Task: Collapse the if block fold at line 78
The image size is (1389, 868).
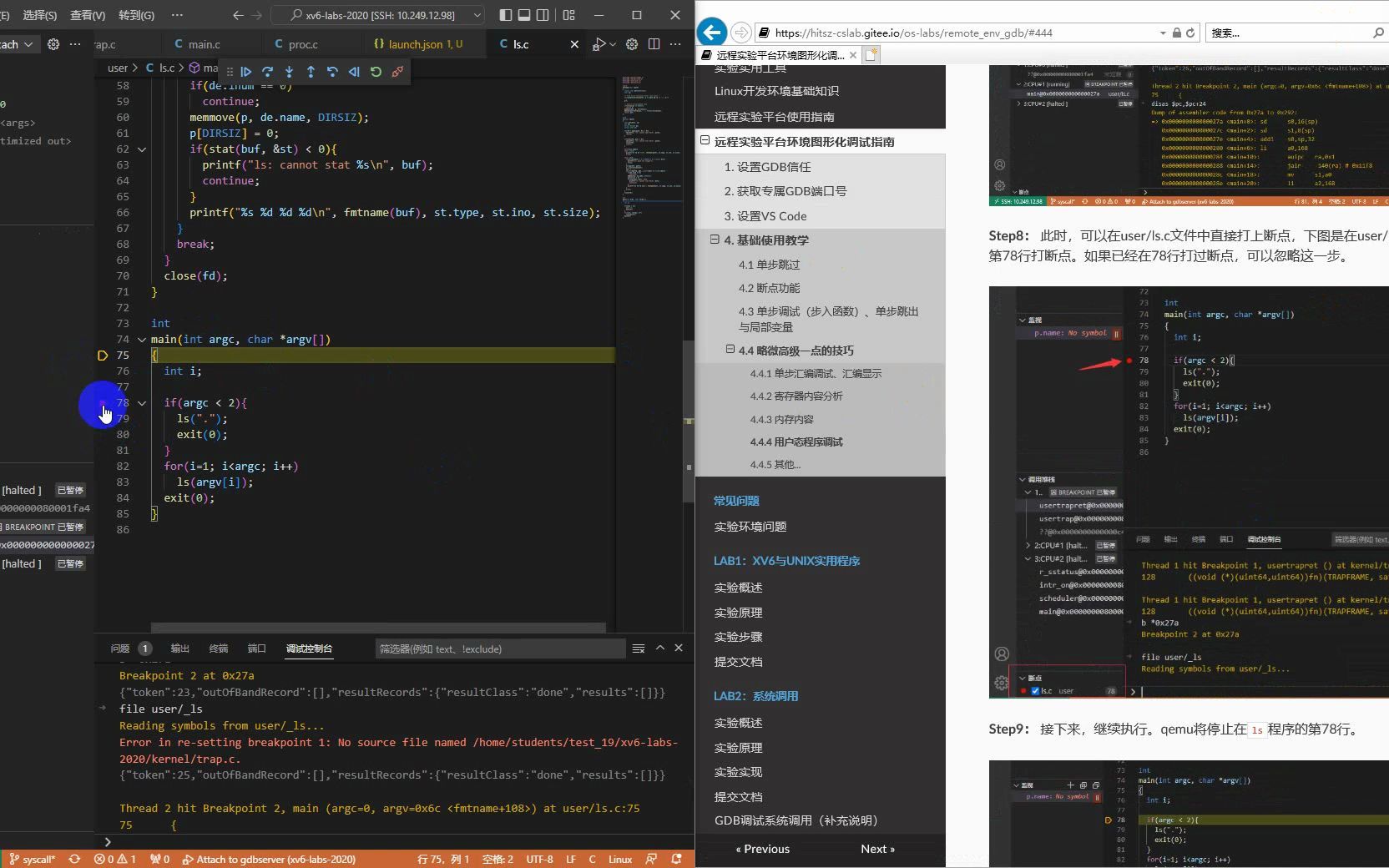Action: pyautogui.click(x=142, y=403)
